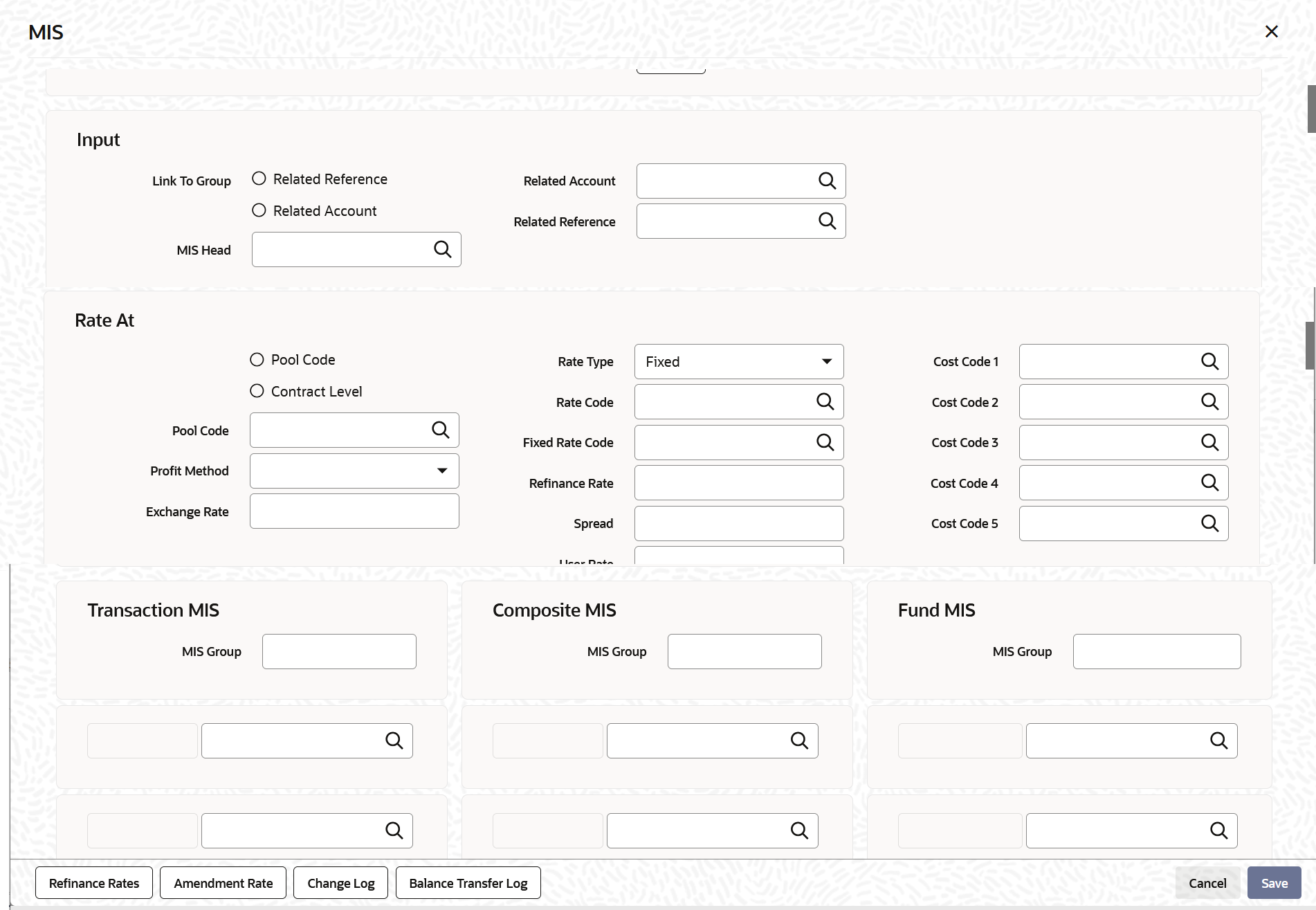Search for Cost Code 1
The image size is (1316, 910).
pyautogui.click(x=1209, y=361)
